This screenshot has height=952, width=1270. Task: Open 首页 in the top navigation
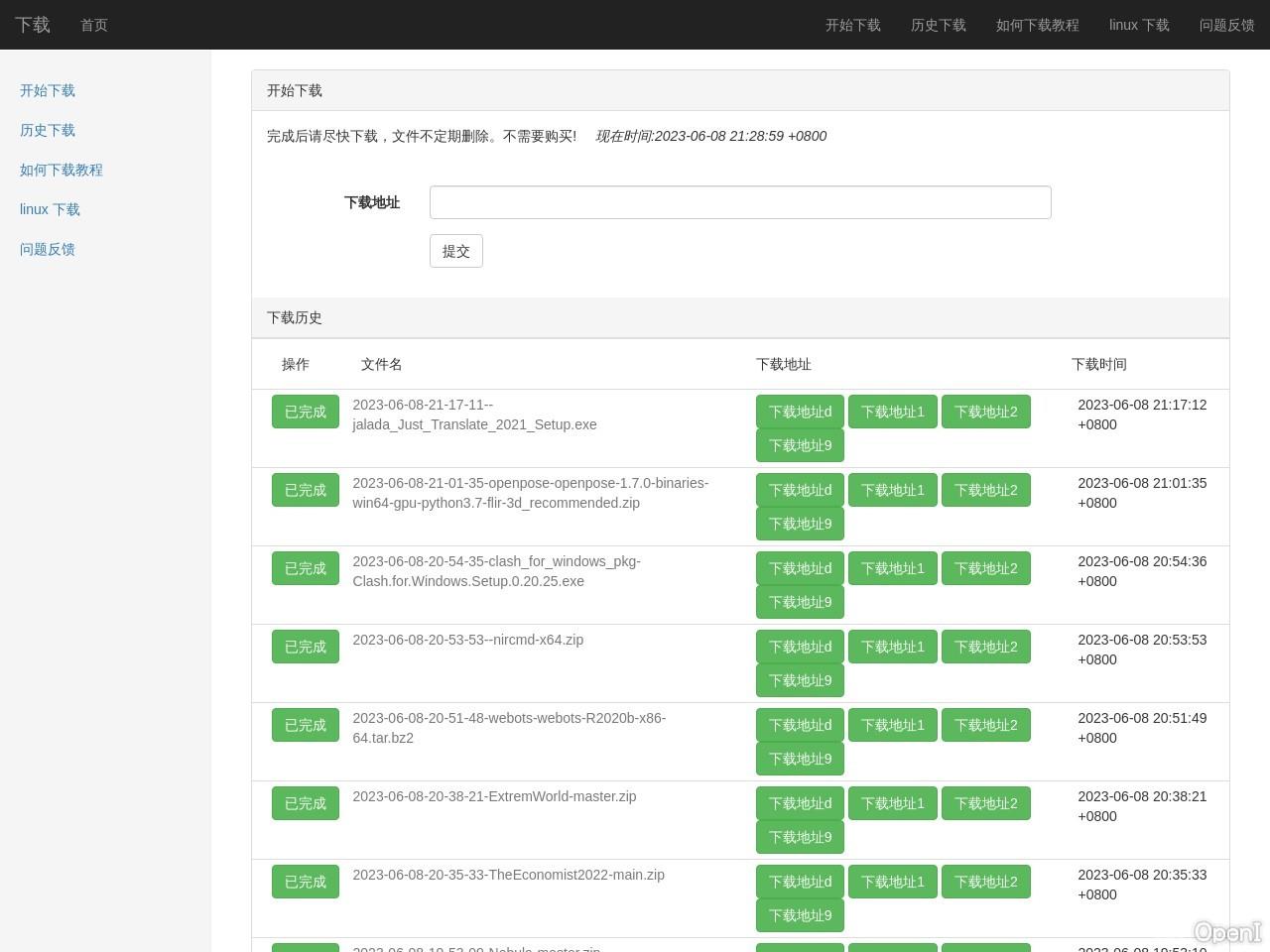tap(94, 25)
